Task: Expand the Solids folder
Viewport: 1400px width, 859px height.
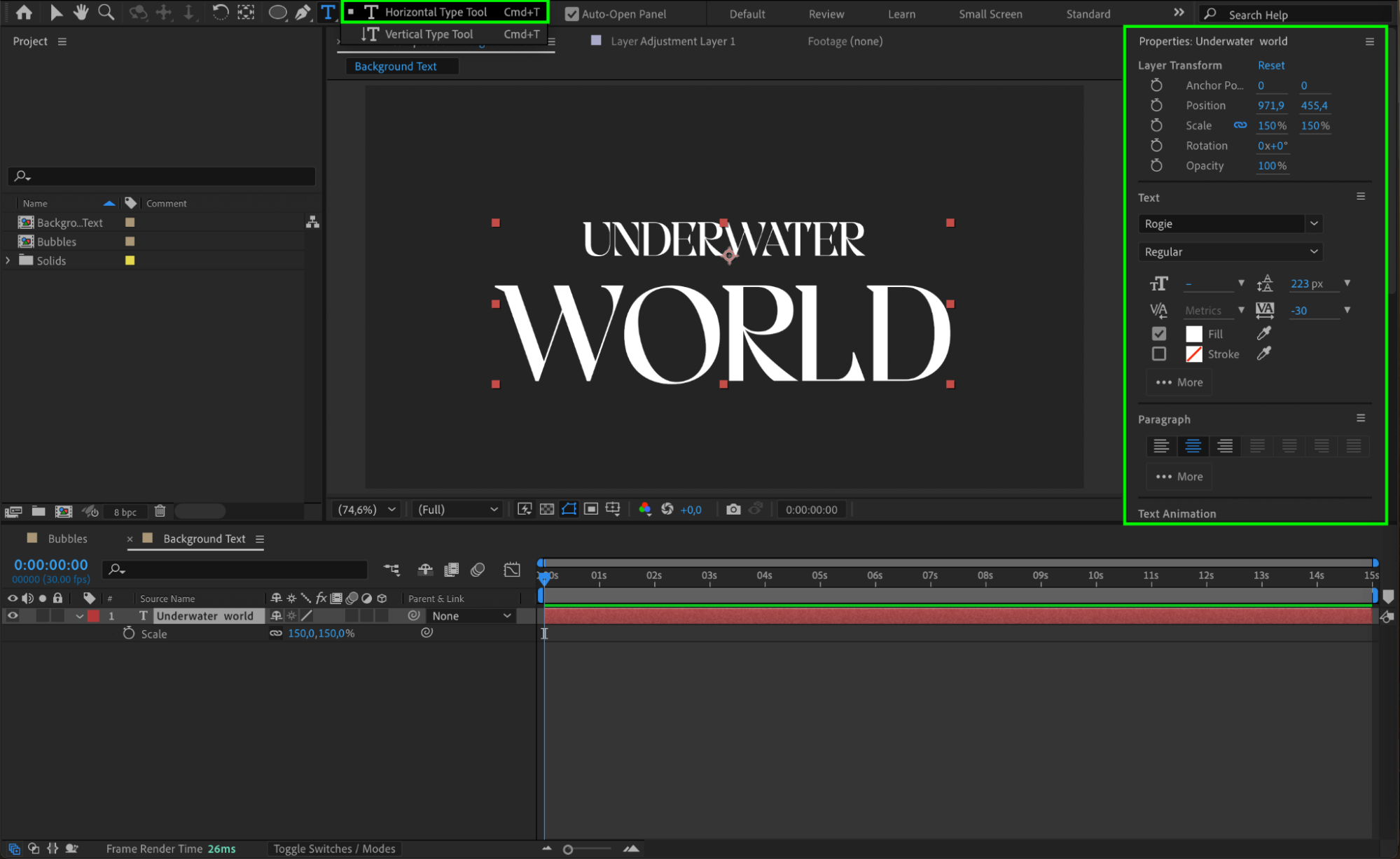Action: [x=8, y=260]
